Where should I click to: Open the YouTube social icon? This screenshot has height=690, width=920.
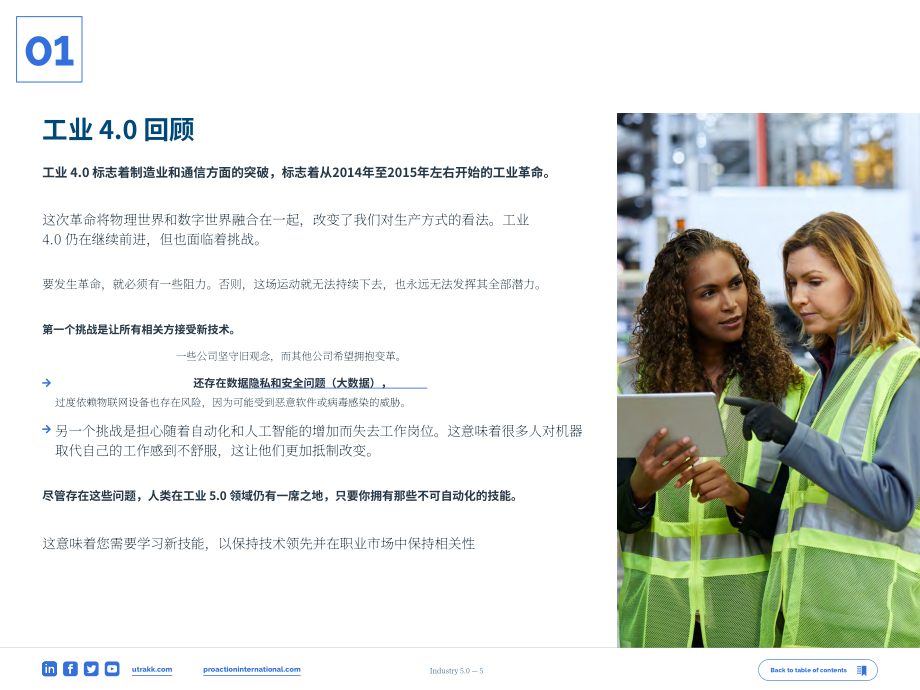112,669
